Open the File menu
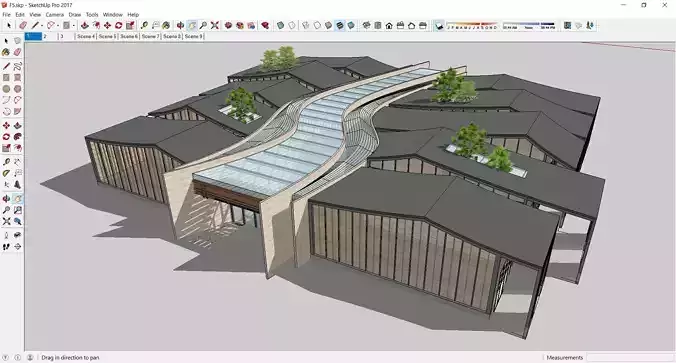The width and height of the screenshot is (676, 363). coord(6,14)
